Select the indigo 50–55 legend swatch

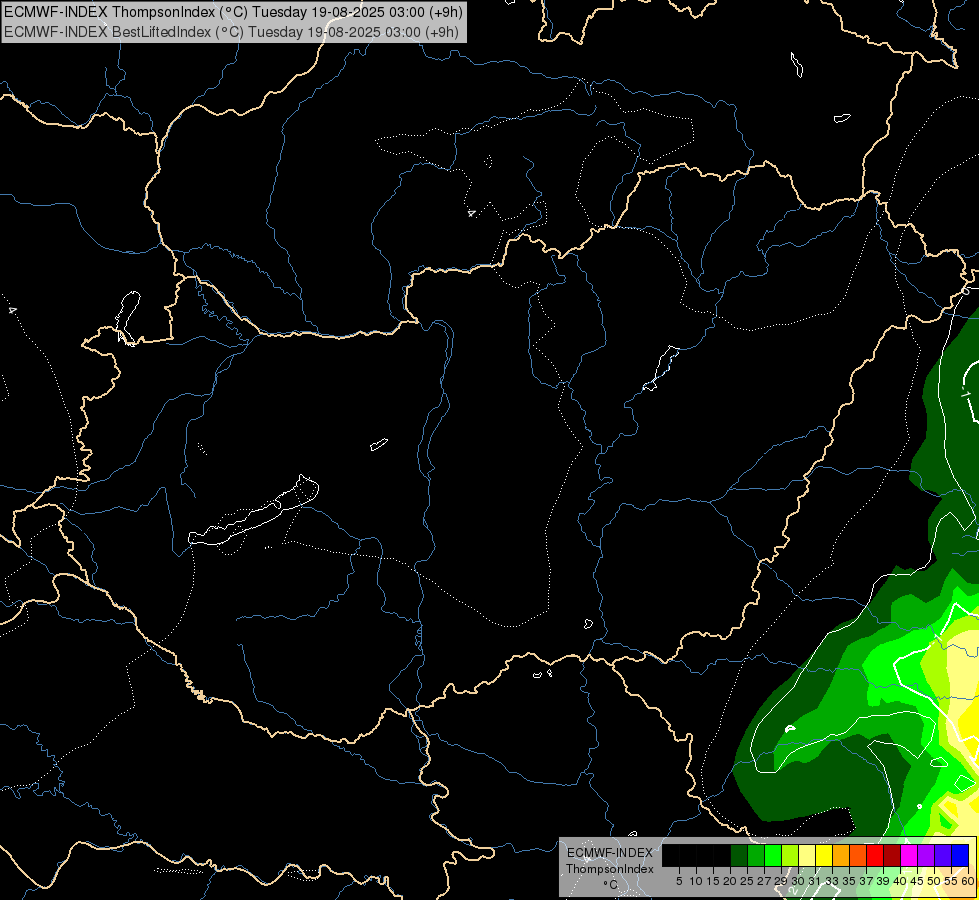[x=942, y=855]
